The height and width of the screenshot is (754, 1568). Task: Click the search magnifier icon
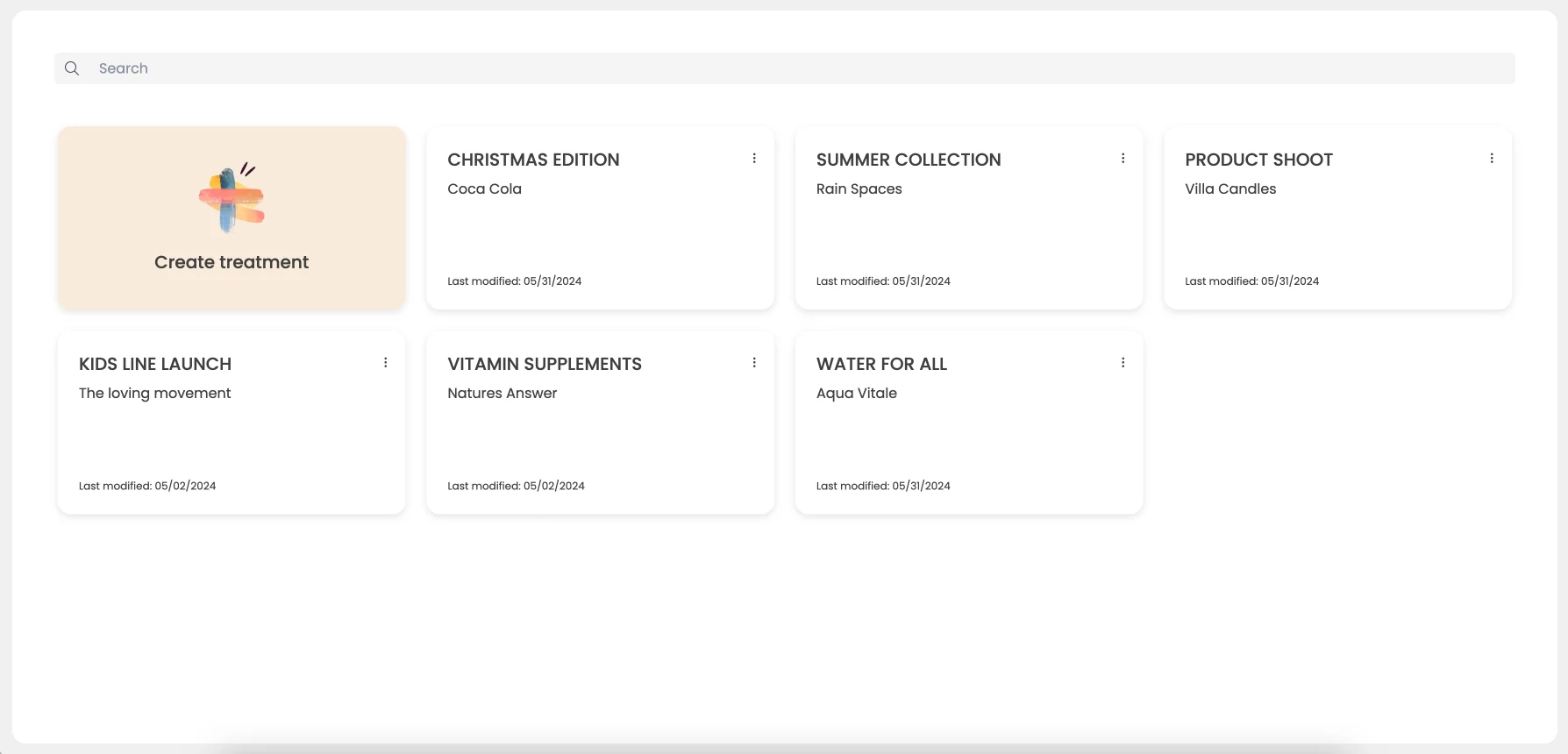click(72, 68)
